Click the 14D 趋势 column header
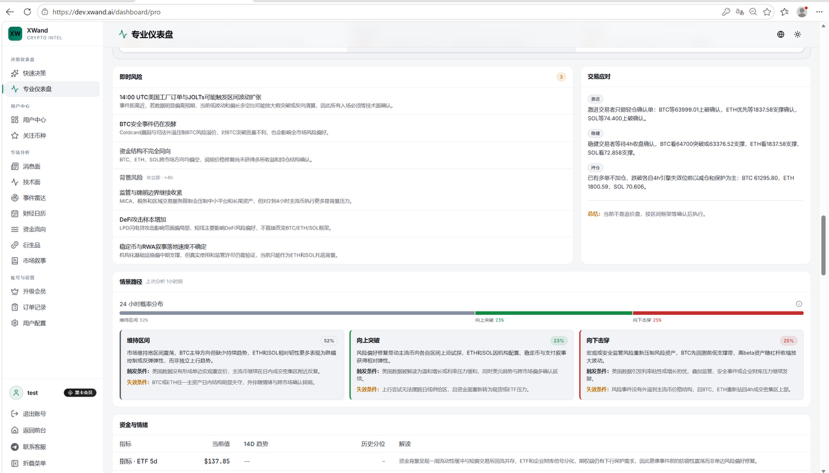The width and height of the screenshot is (829, 473). (256, 444)
